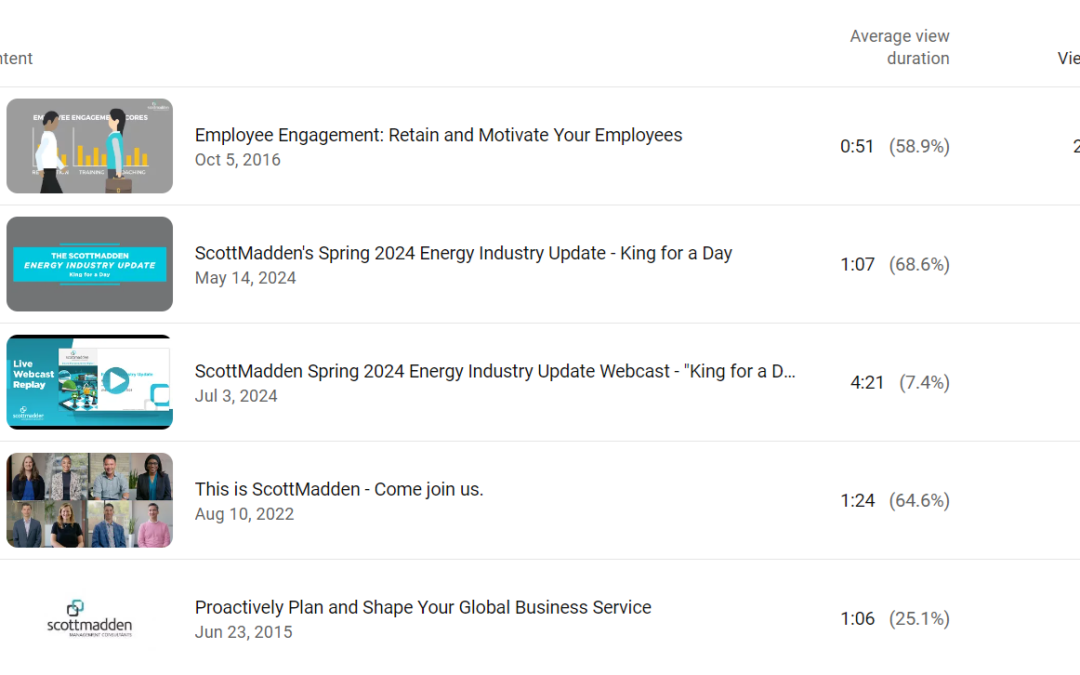Open 'Proactively Plan and Shape Your Global Business Service'
Image resolution: width=1080 pixels, height=675 pixels.
pos(423,607)
